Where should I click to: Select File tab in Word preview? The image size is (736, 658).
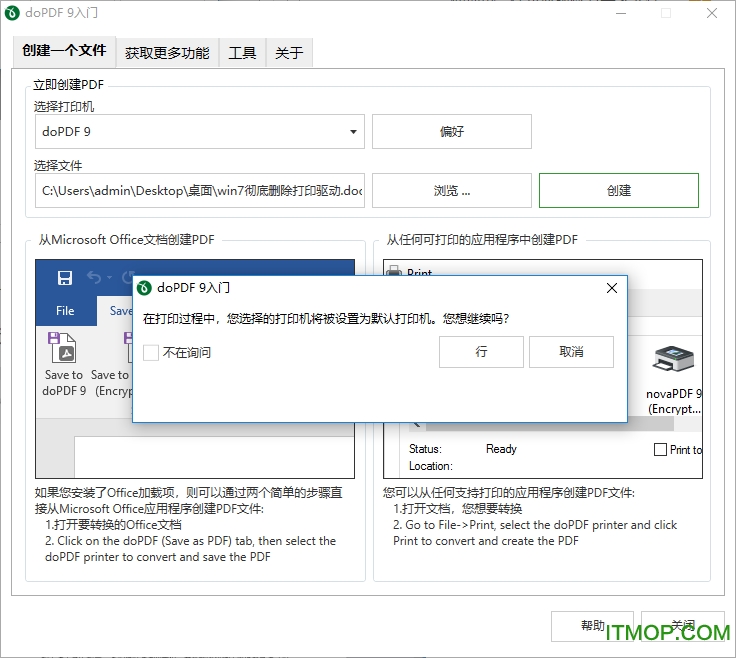[65, 311]
